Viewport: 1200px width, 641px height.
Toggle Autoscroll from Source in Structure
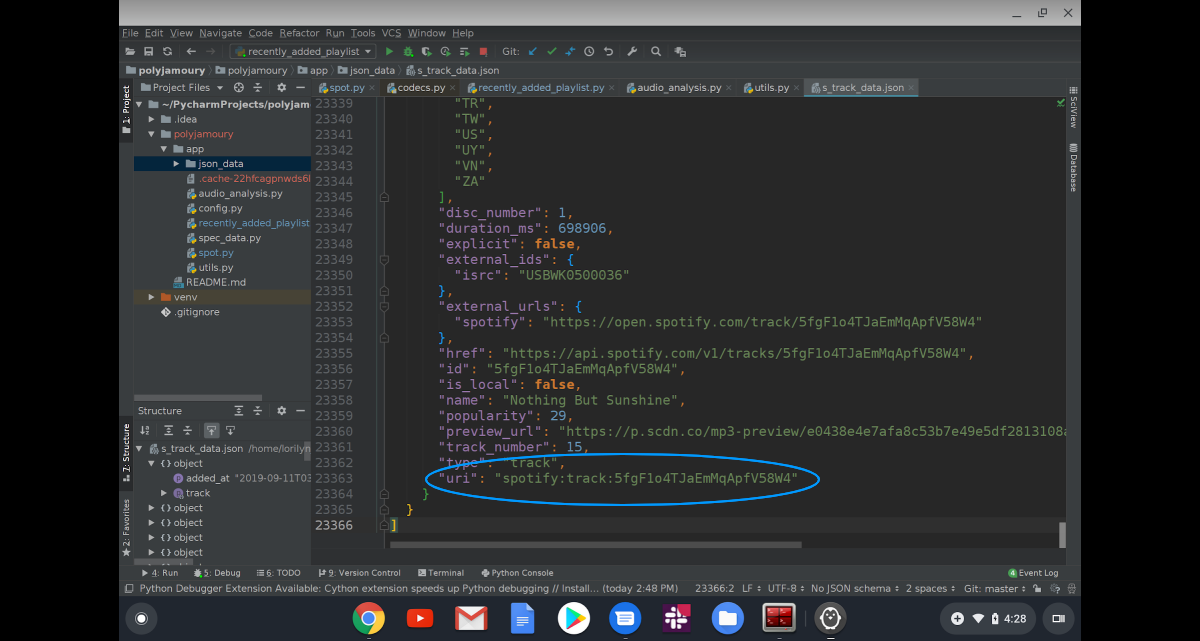point(230,430)
